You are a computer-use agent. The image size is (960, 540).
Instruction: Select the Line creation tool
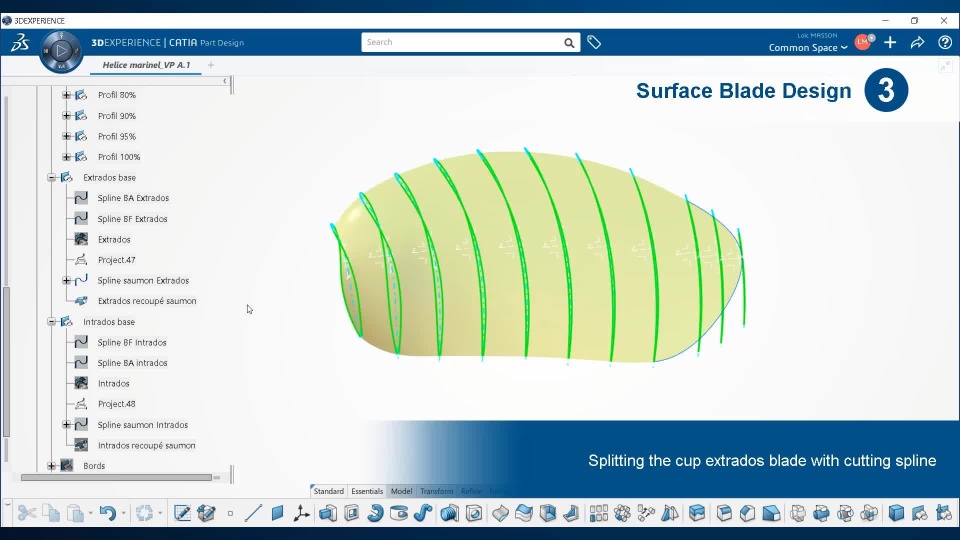coord(253,513)
